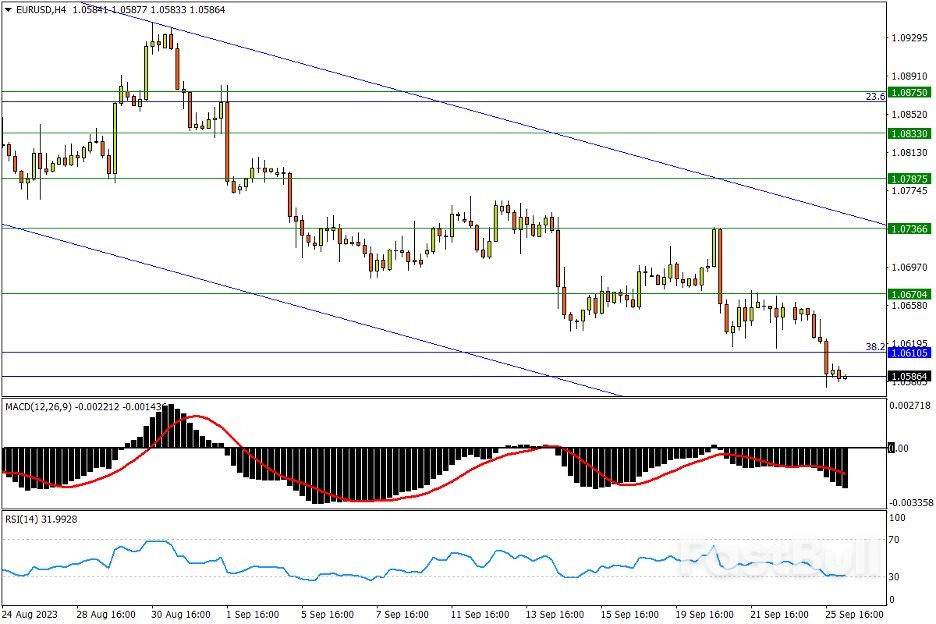936x624 pixels.
Task: Click the EURUSD,H4 chart title
Action: (35, 10)
